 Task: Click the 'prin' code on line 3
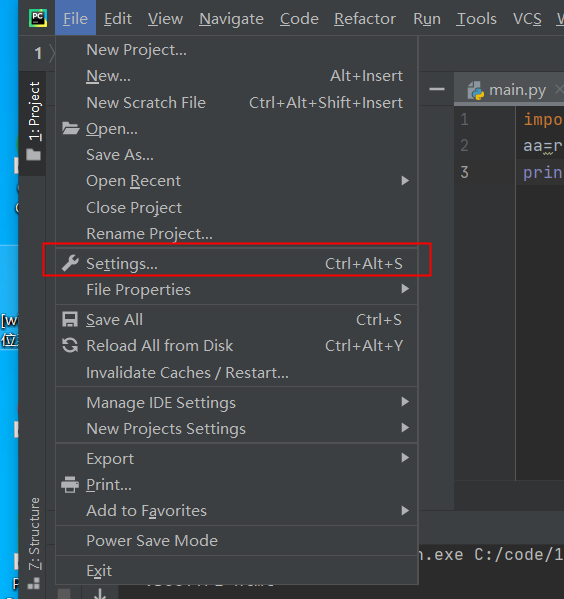point(543,173)
